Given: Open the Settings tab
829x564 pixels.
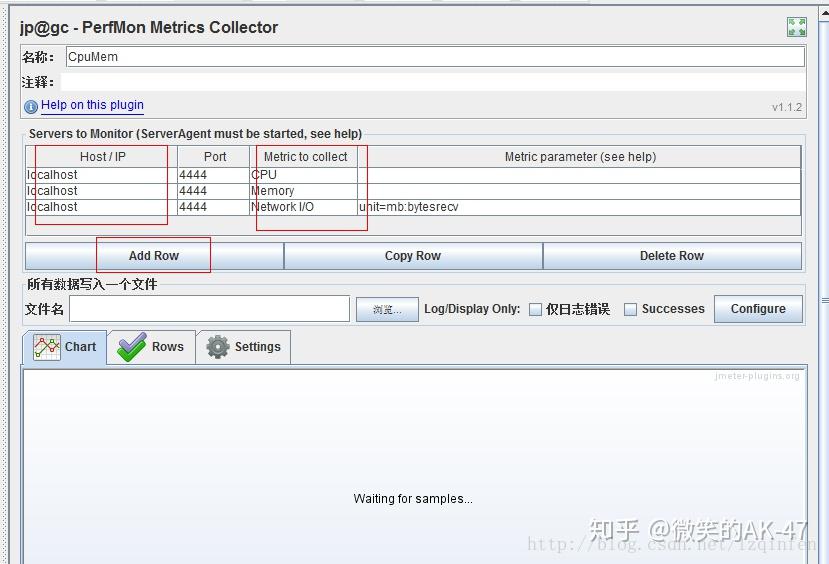Looking at the screenshot, I should [x=243, y=347].
